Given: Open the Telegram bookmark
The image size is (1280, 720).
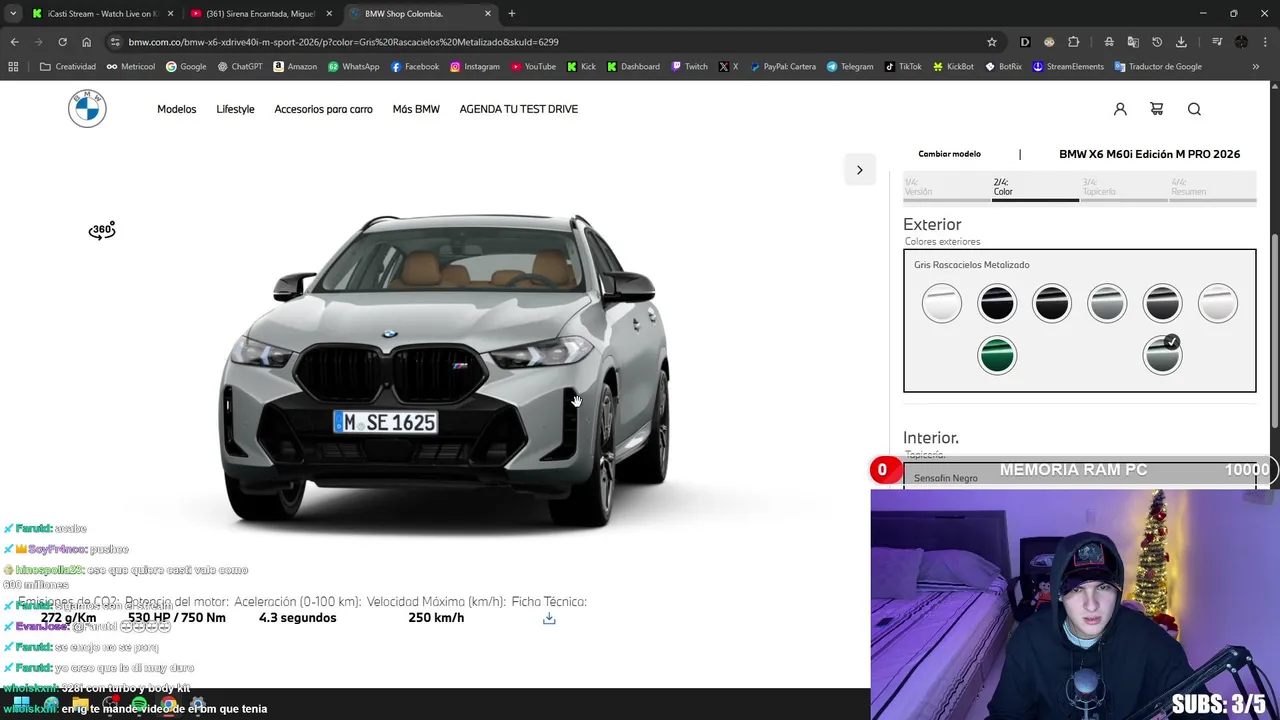Looking at the screenshot, I should [x=849, y=67].
